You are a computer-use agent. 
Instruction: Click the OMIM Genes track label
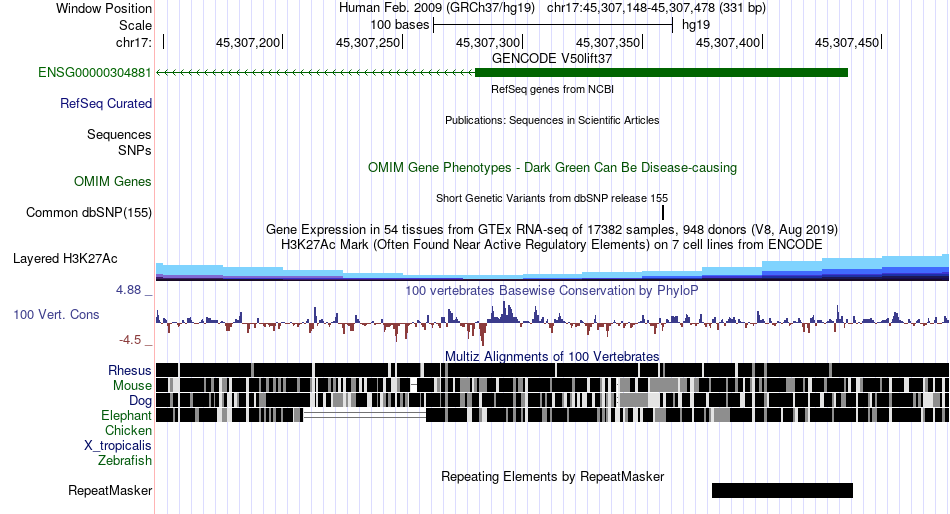(113, 181)
